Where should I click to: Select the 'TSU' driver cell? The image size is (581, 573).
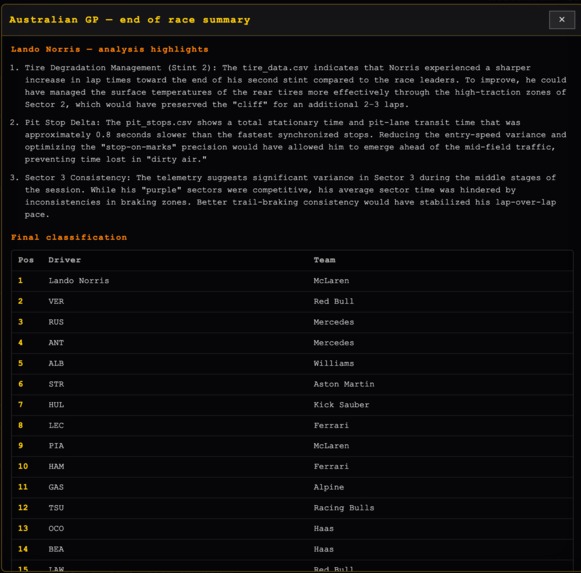click(x=56, y=508)
